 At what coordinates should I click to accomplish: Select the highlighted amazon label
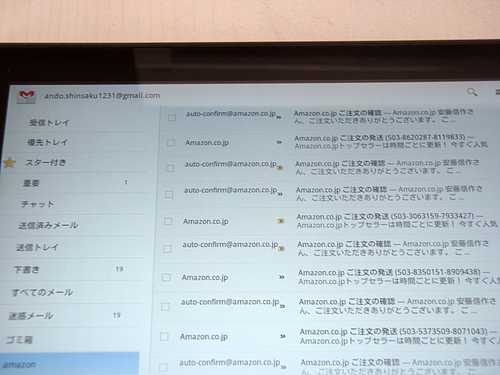[69, 364]
